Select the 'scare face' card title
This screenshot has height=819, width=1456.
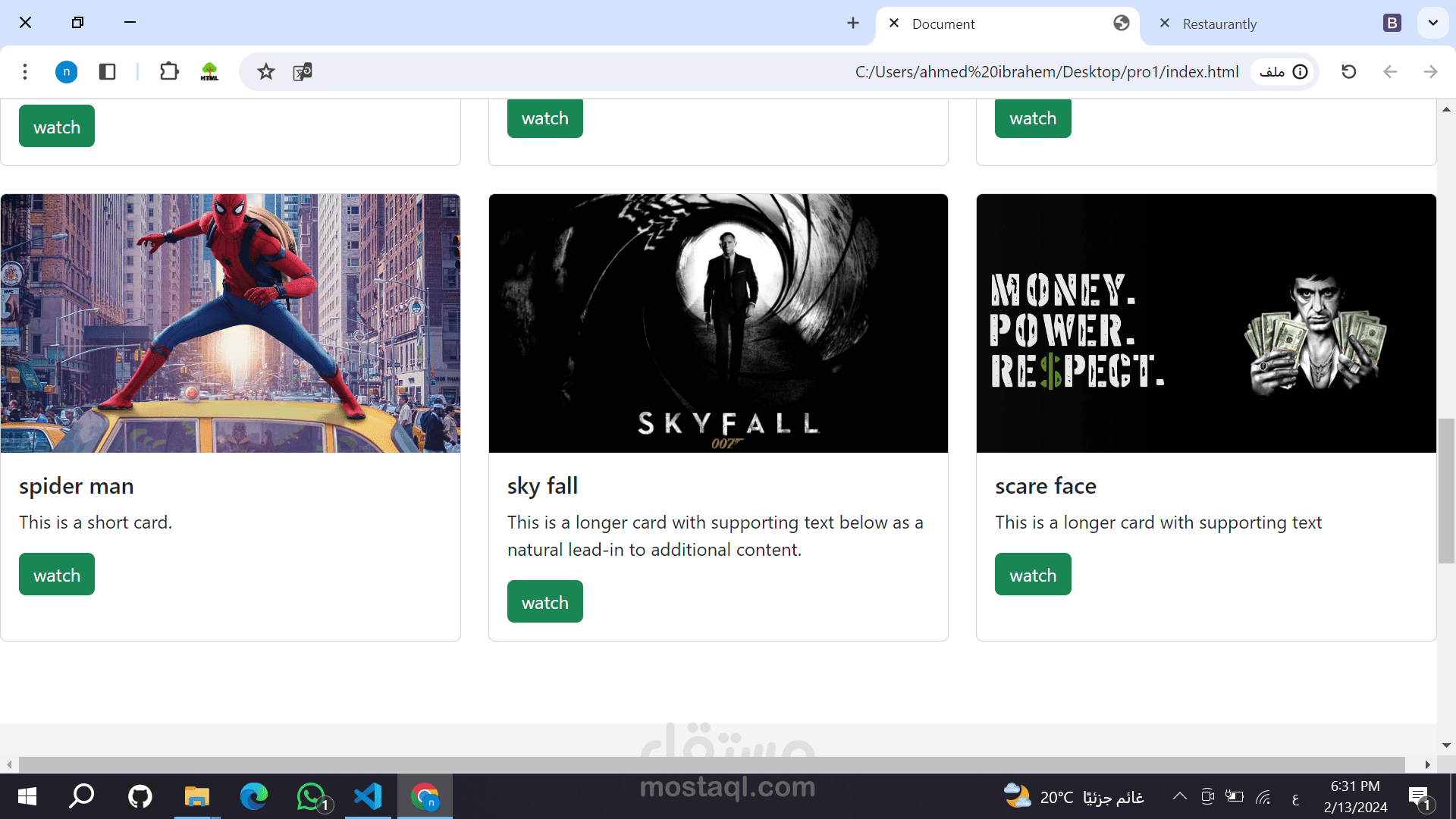[1046, 486]
